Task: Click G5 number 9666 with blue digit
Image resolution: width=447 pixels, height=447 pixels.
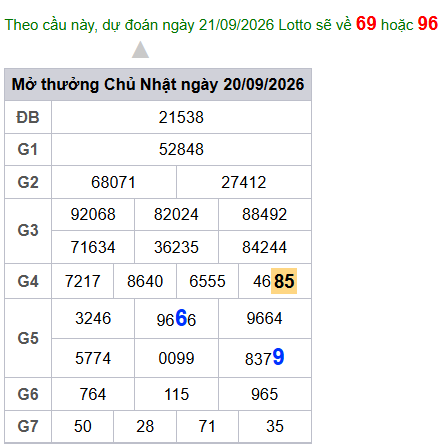Action: coord(176,318)
